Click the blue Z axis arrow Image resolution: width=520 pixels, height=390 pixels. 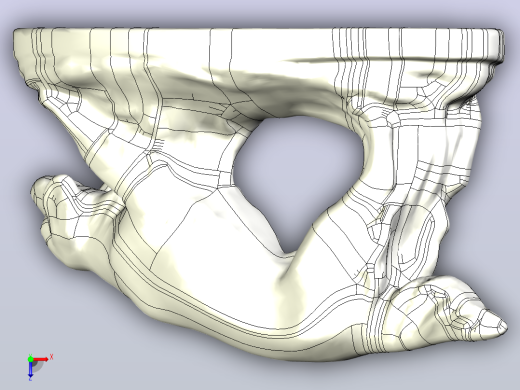tap(30, 369)
